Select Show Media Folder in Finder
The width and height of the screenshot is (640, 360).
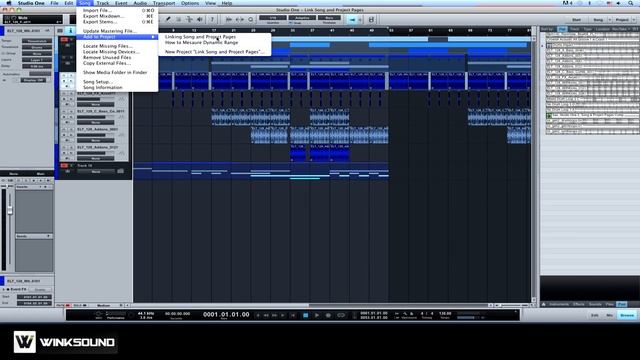pyautogui.click(x=117, y=72)
